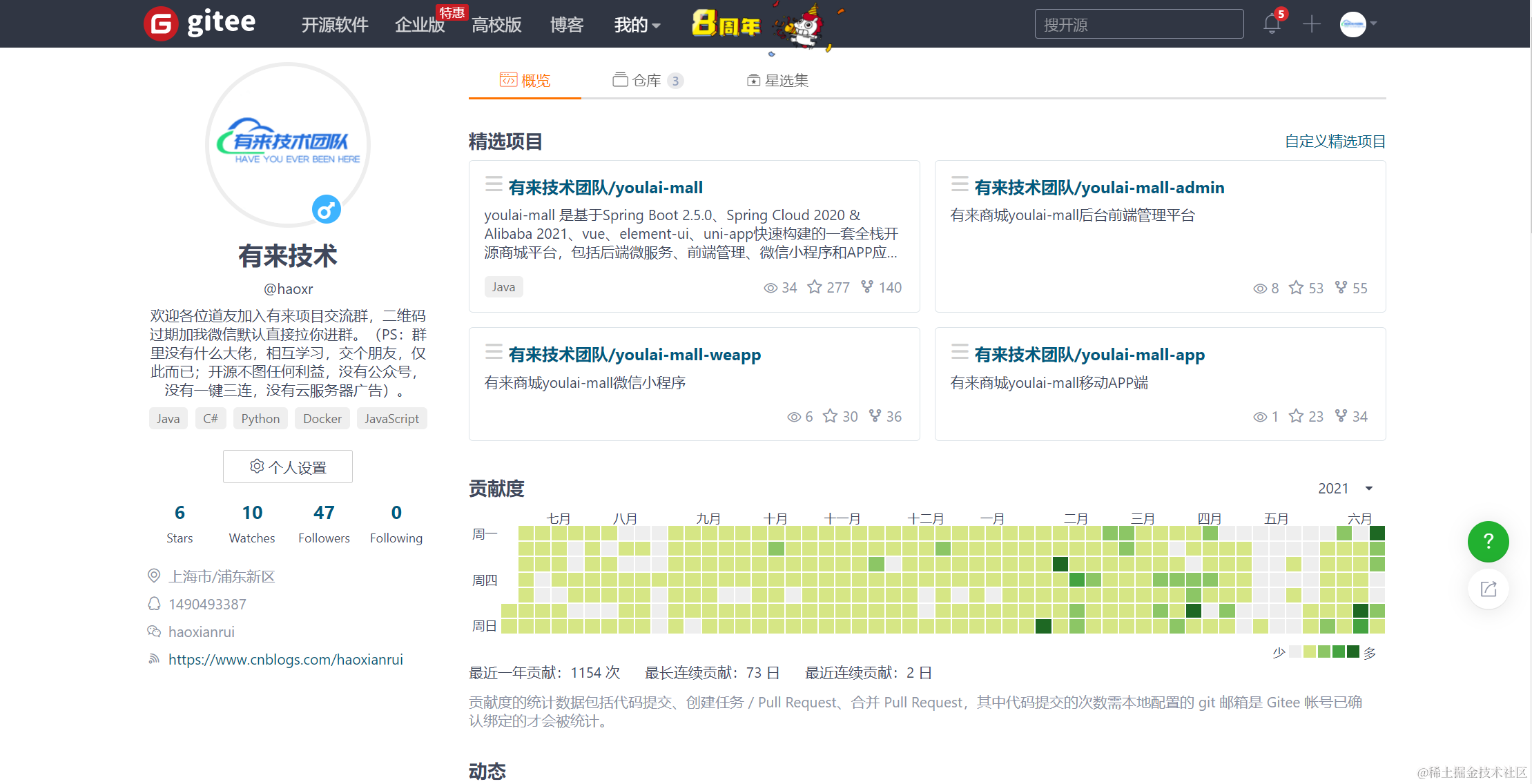Click the star icon on youlai-mall card
Screen dimensions: 1532x784
(815, 287)
